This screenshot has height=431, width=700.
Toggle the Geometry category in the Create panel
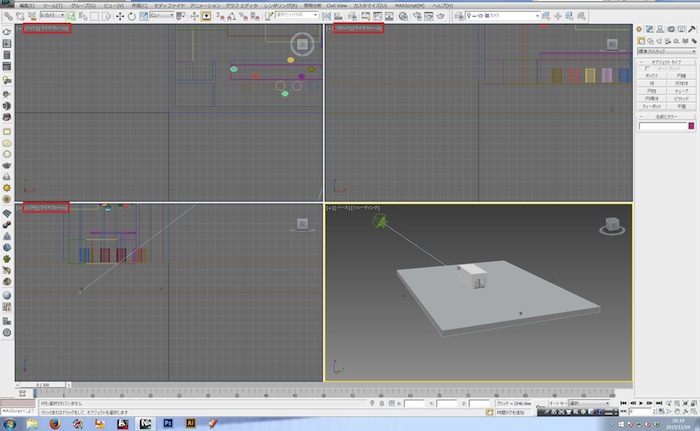pos(641,40)
